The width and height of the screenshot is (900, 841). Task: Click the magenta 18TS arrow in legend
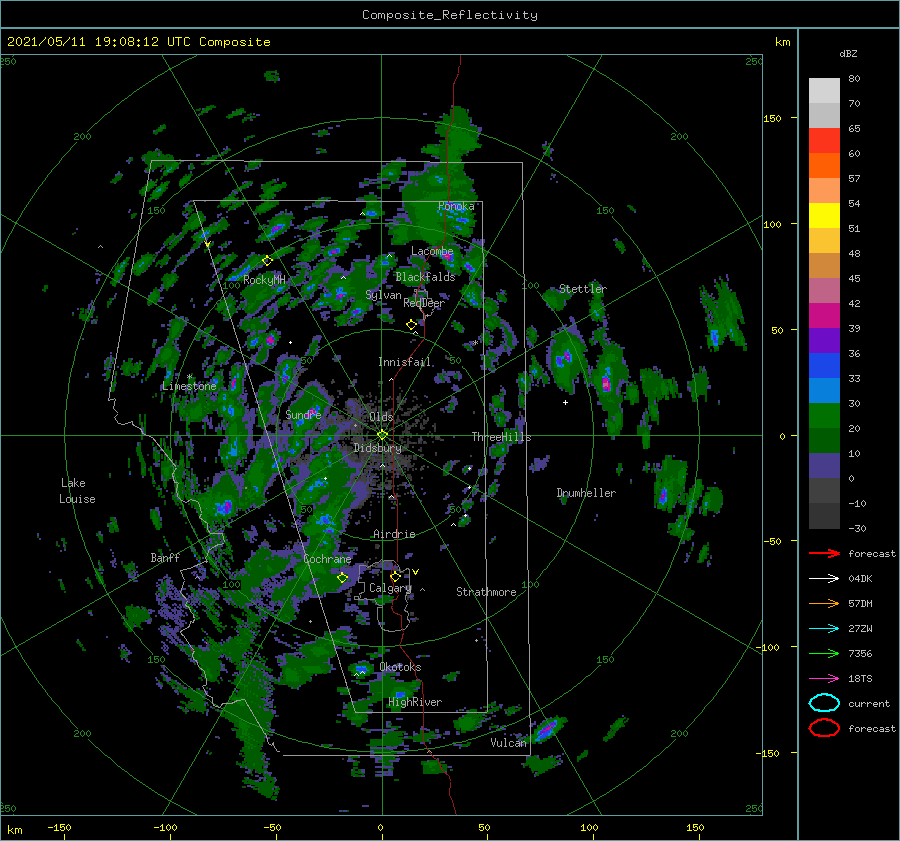(824, 678)
